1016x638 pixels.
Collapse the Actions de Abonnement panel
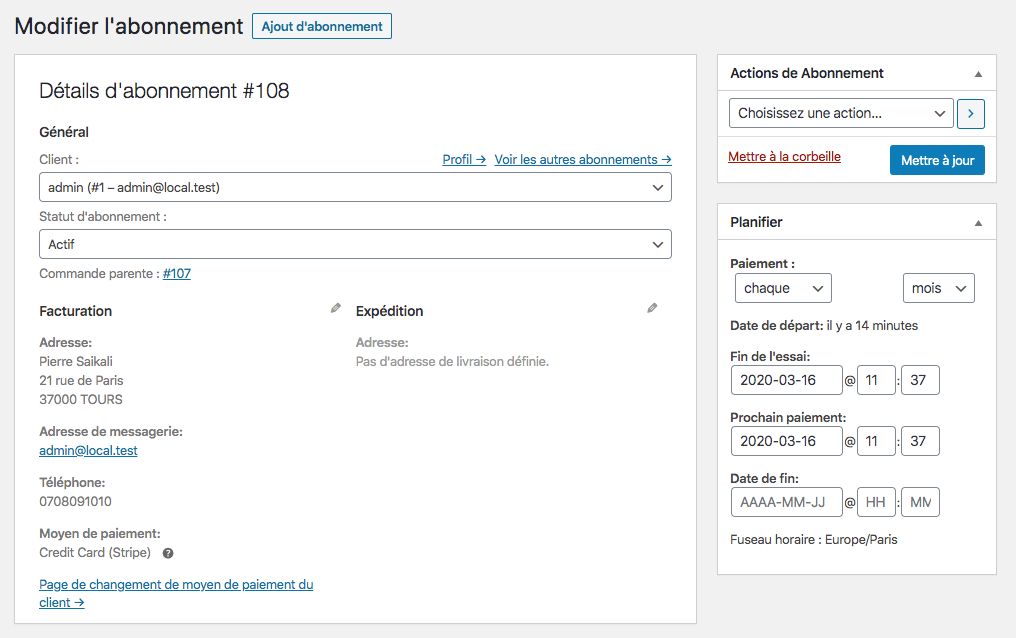click(978, 72)
